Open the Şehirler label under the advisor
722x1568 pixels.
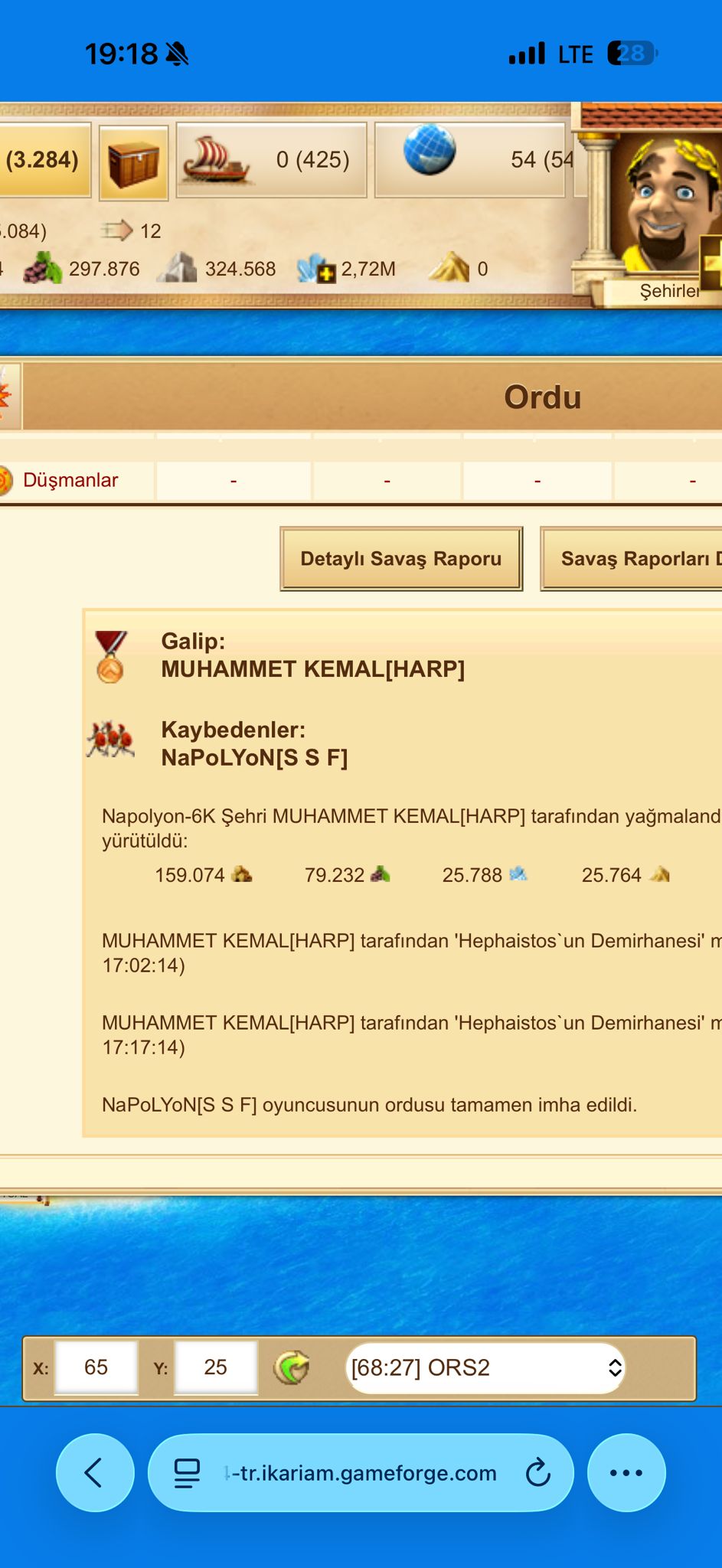[669, 291]
